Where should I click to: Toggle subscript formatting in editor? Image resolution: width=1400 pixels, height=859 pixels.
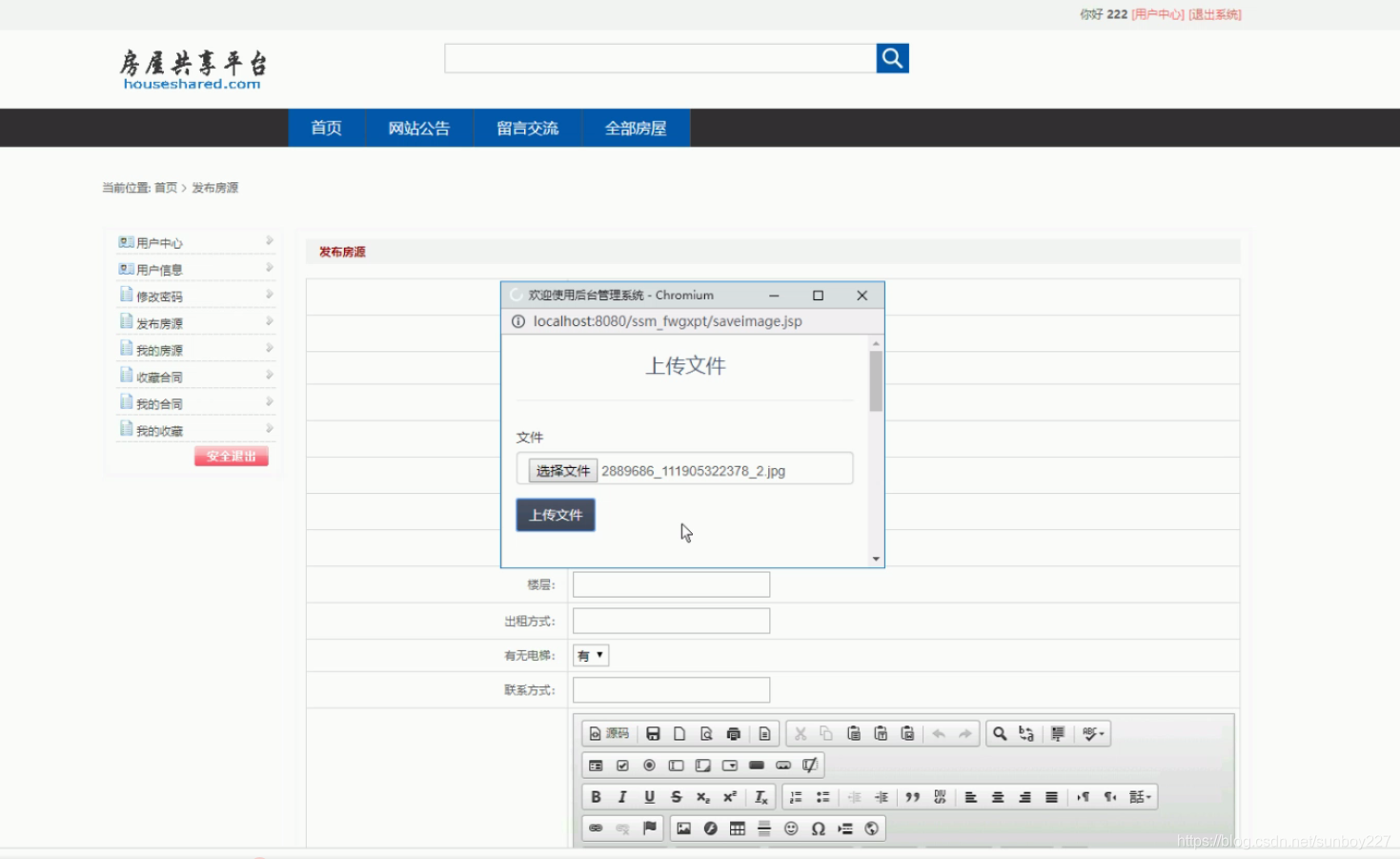(702, 797)
